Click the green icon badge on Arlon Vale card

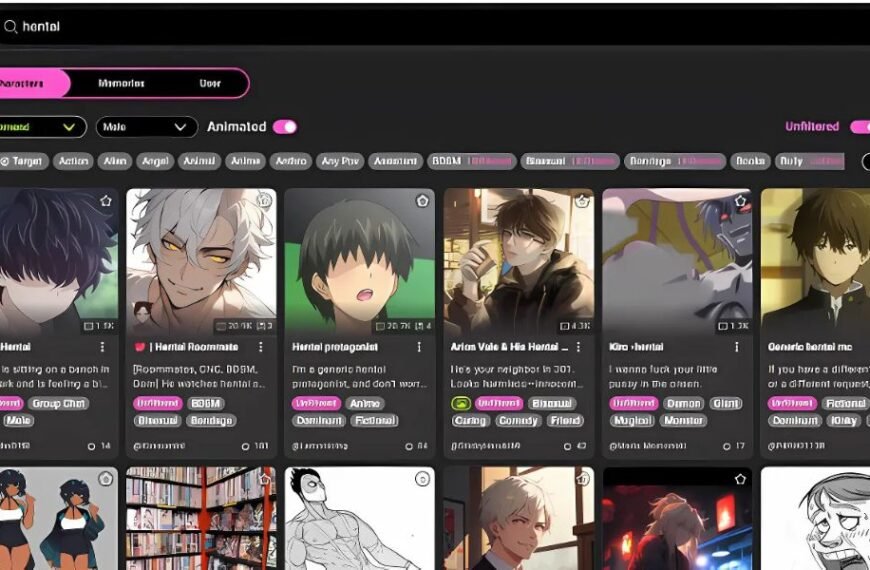[x=461, y=403]
